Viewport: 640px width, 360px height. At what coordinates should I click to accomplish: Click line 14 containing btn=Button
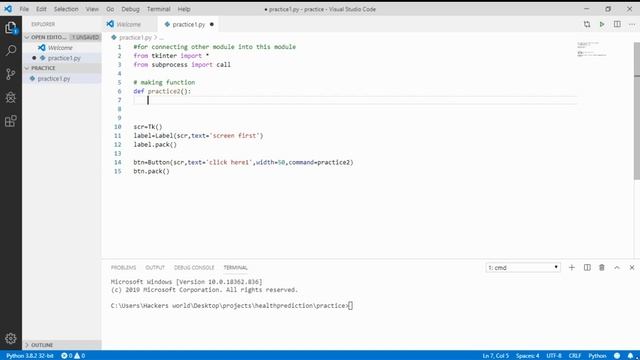(x=243, y=162)
